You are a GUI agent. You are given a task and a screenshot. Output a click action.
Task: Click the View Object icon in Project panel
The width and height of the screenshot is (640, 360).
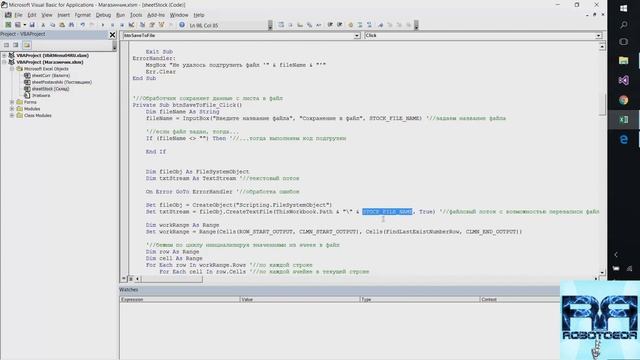pos(16,45)
